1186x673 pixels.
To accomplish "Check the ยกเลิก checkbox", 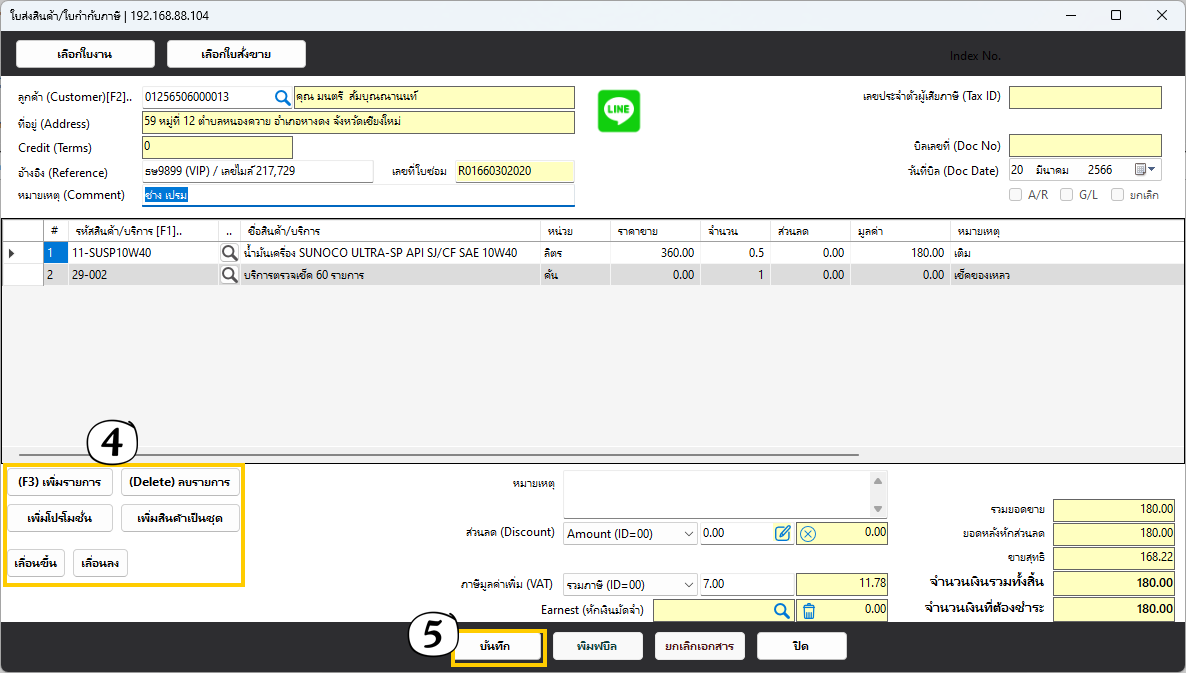I will click(x=1117, y=195).
